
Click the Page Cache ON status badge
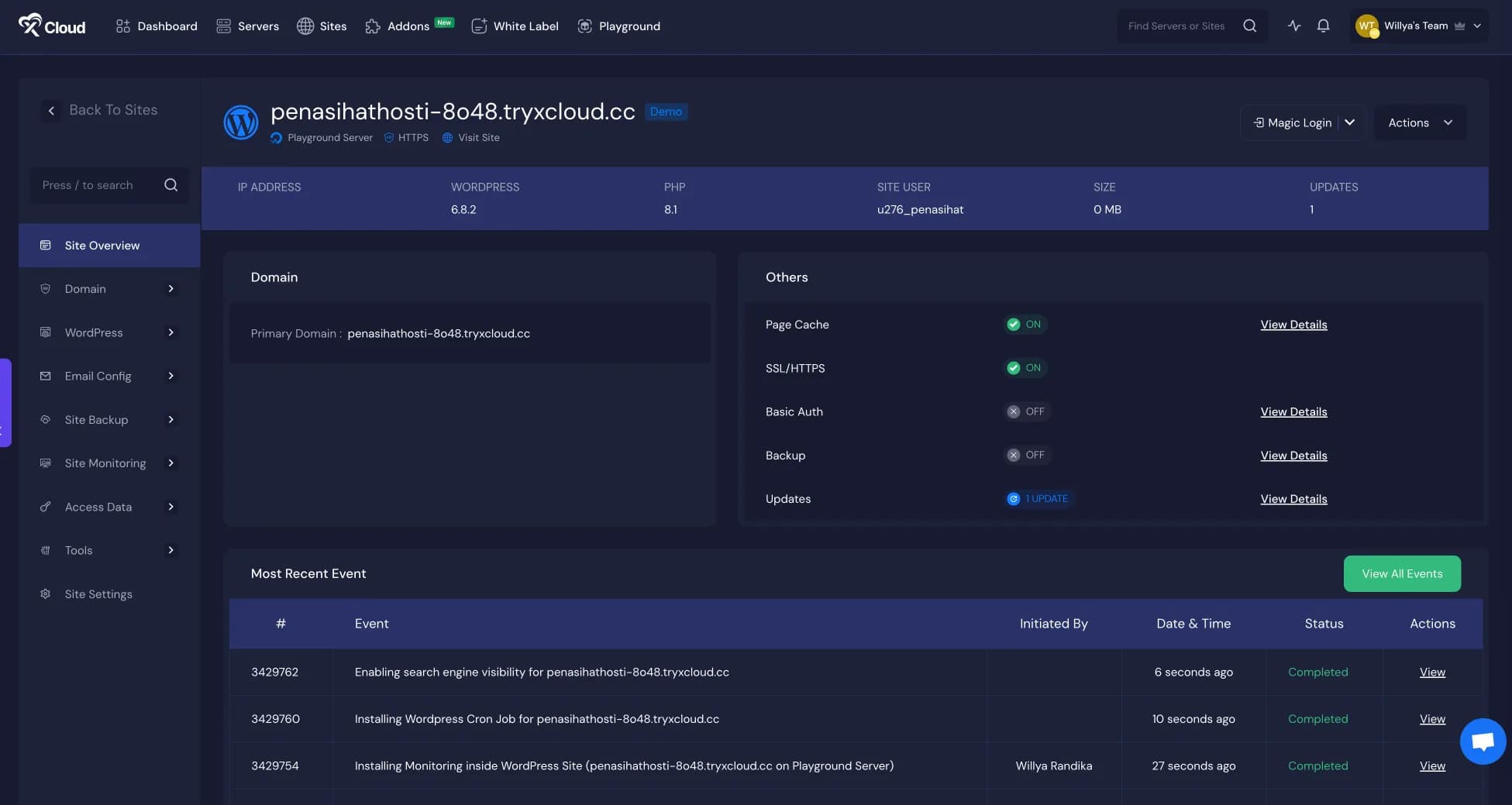tap(1025, 325)
